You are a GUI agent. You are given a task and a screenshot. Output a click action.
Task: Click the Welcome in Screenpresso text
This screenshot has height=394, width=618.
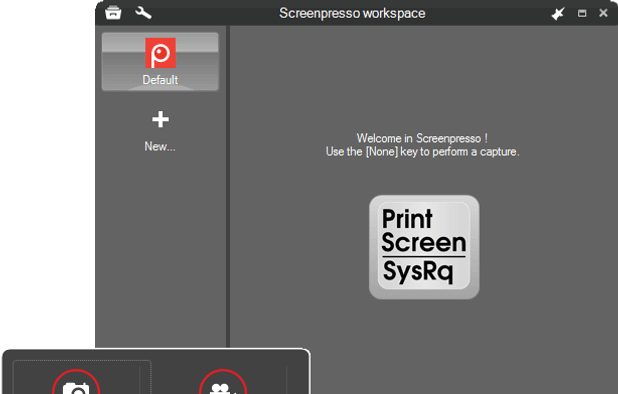click(422, 138)
